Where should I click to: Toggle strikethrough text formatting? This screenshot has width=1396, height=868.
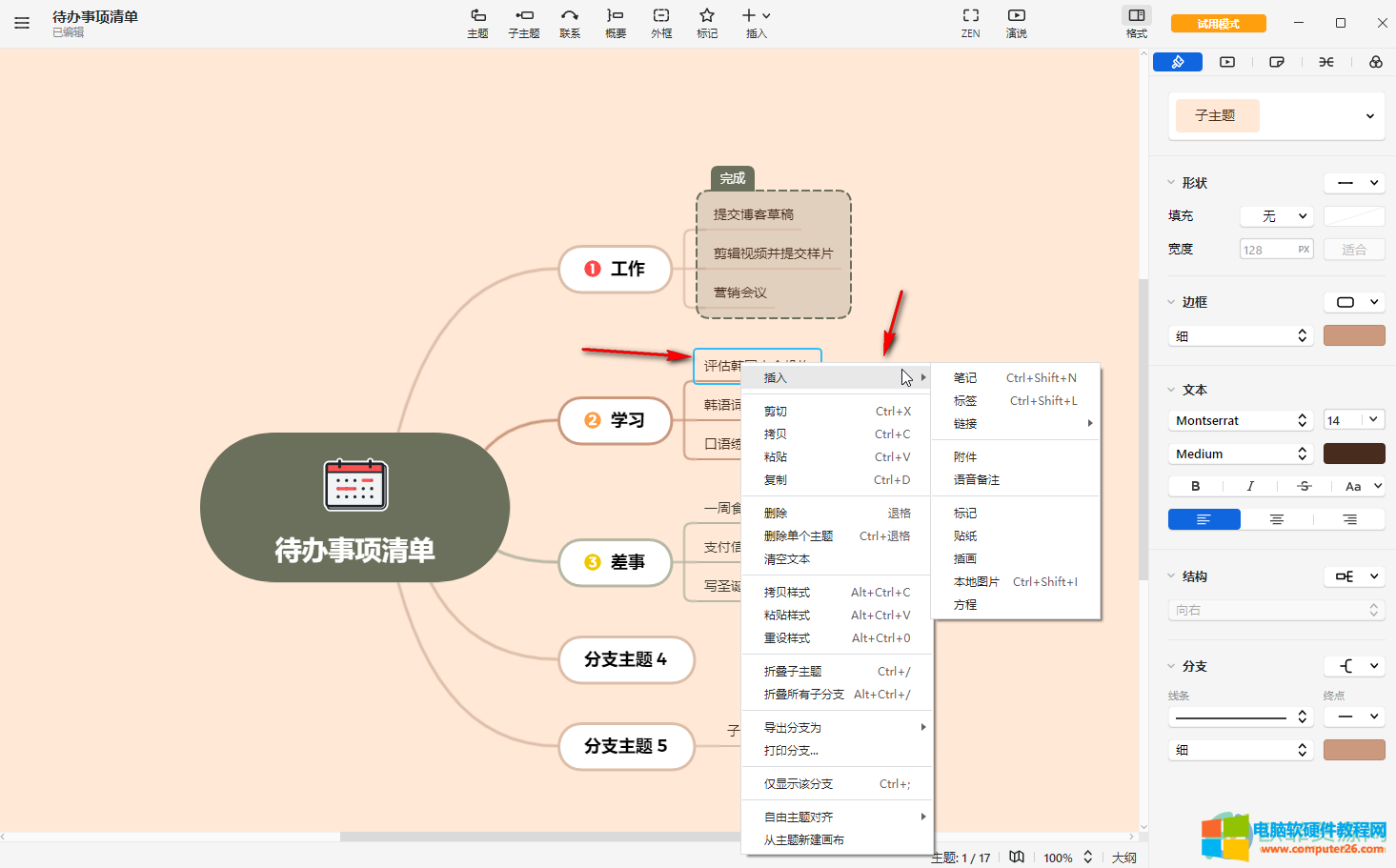[x=1305, y=486]
